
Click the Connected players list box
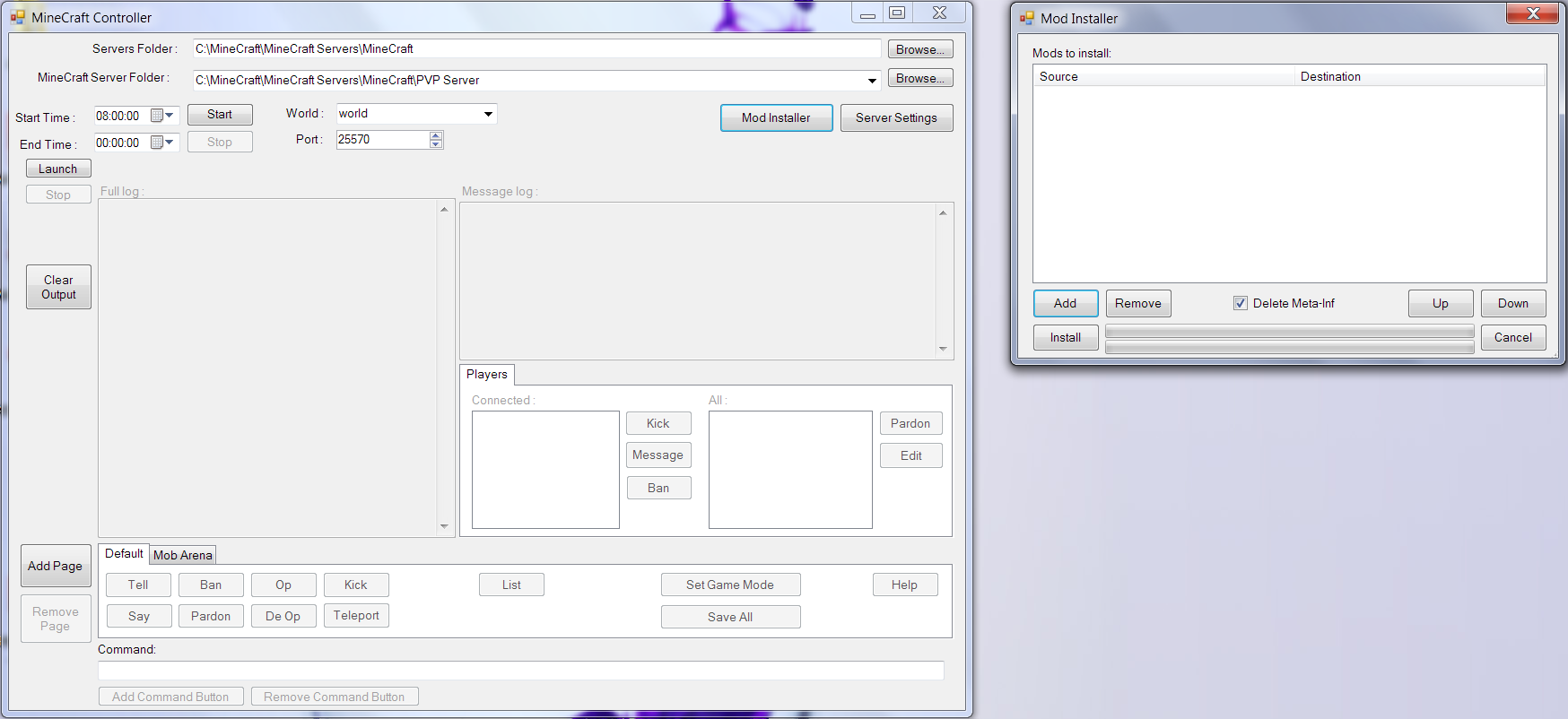pos(545,470)
